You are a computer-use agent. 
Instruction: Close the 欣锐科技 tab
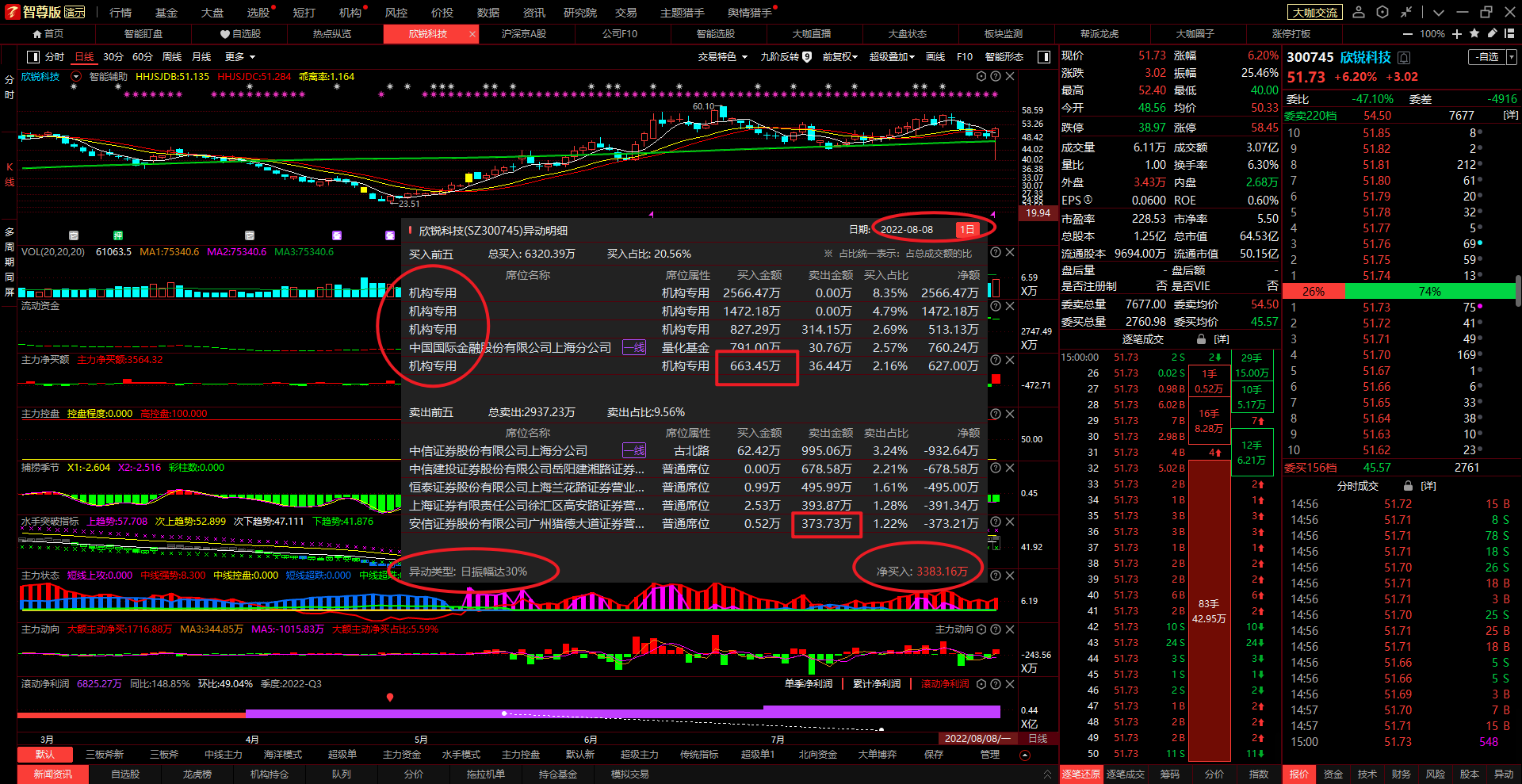pyautogui.click(x=472, y=34)
